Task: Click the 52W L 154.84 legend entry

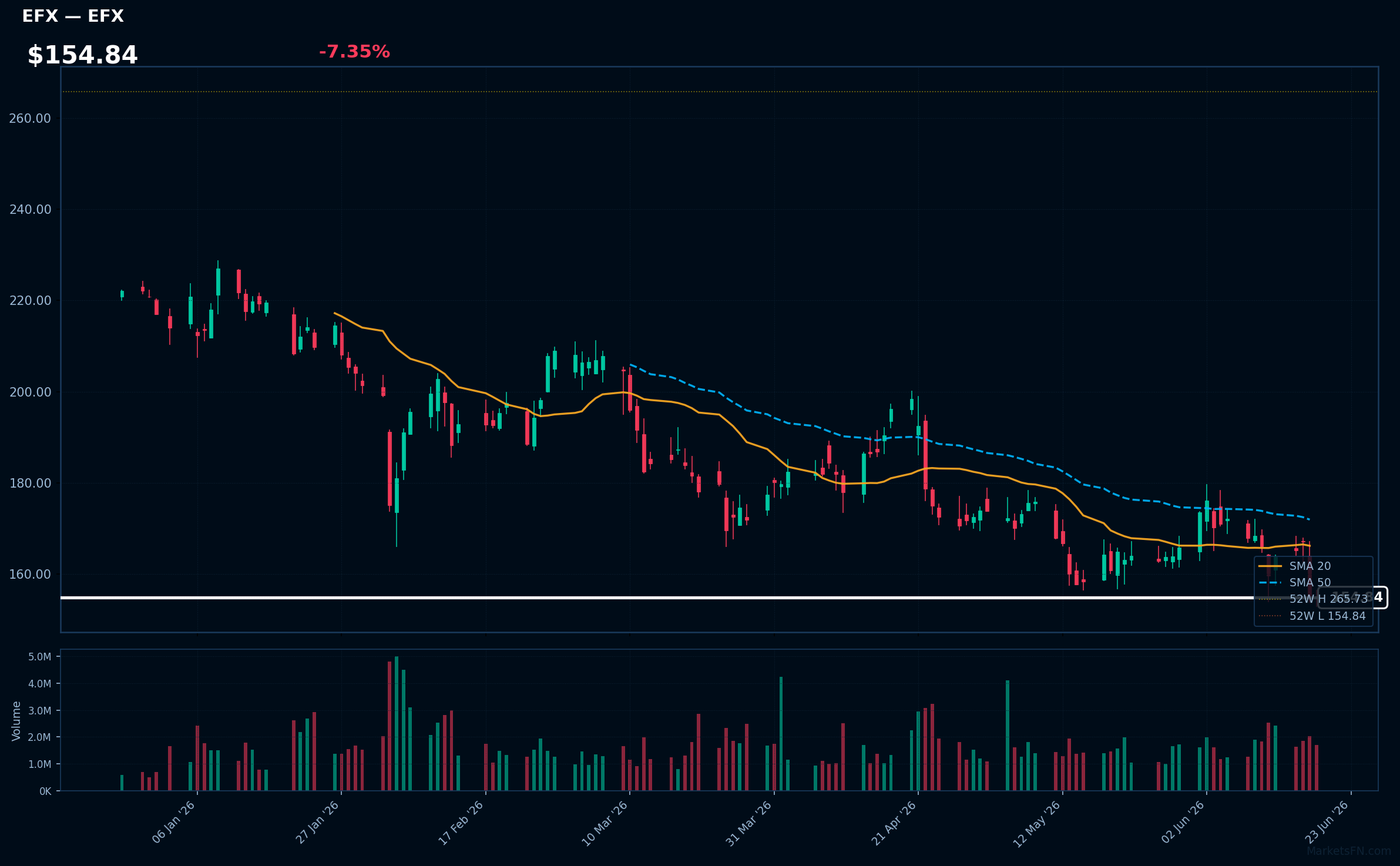Action: pos(1312,616)
